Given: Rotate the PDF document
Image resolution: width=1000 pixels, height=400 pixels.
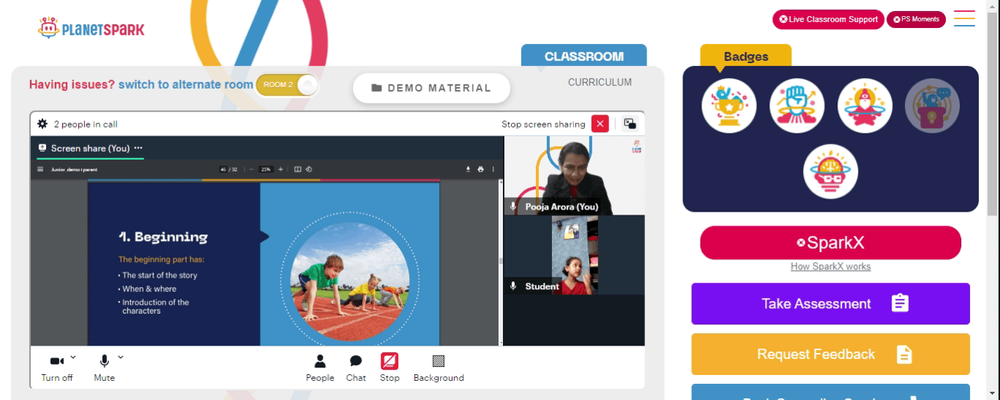Looking at the screenshot, I should pos(309,170).
